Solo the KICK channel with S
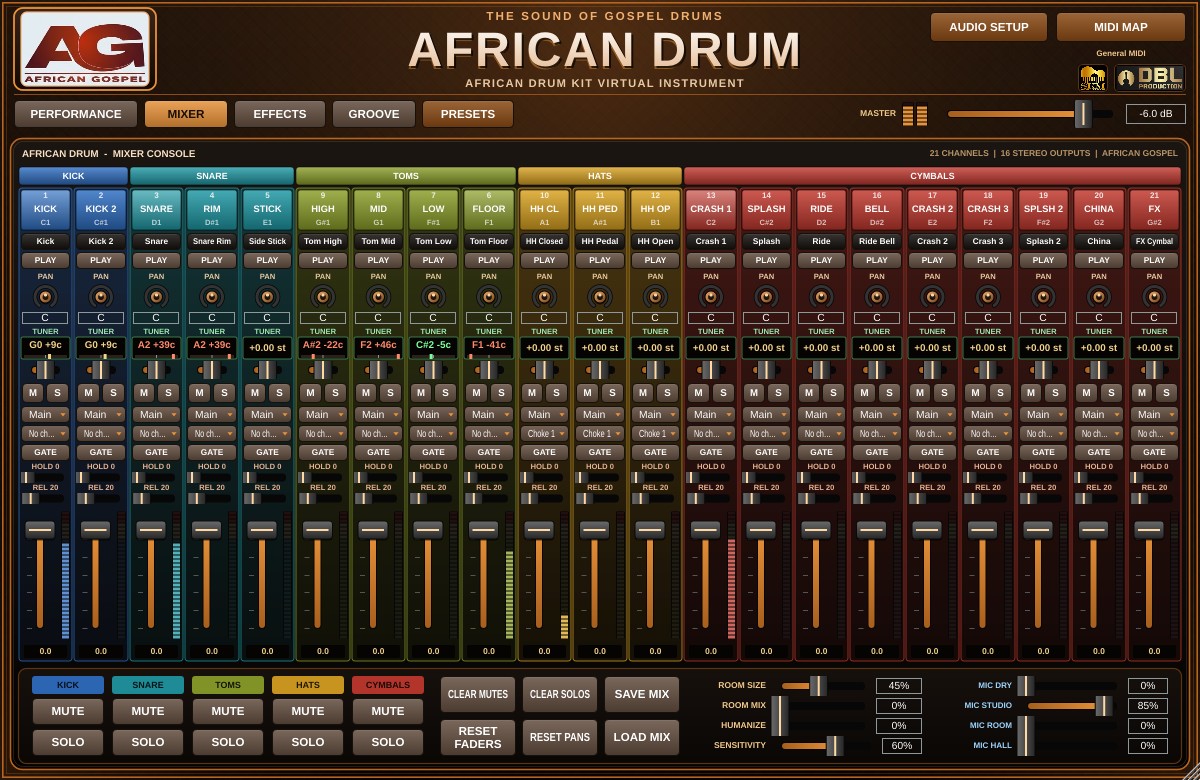Screen dimensions: 1200x780 pyautogui.click(x=57, y=393)
